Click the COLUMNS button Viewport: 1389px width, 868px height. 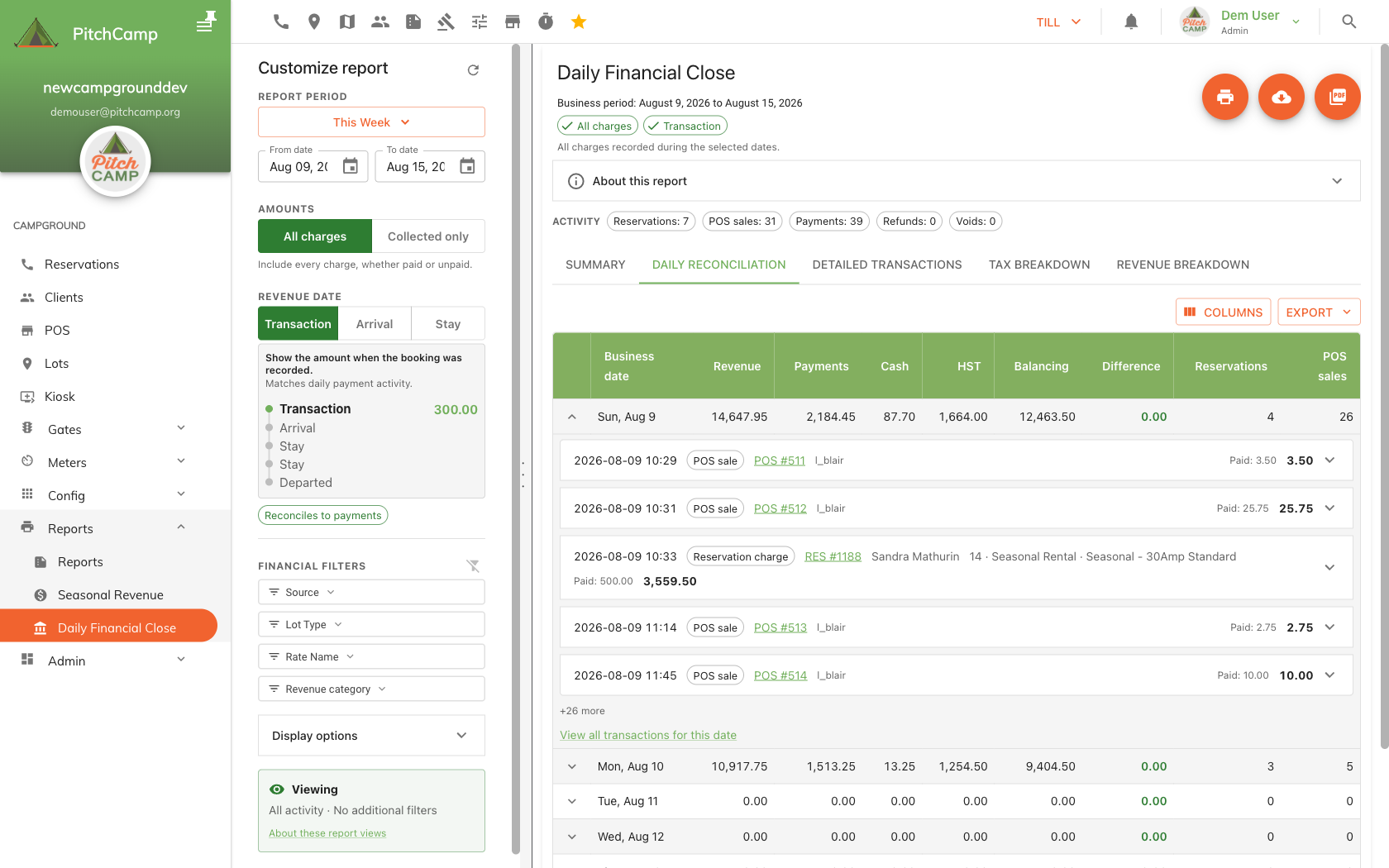[x=1223, y=312]
